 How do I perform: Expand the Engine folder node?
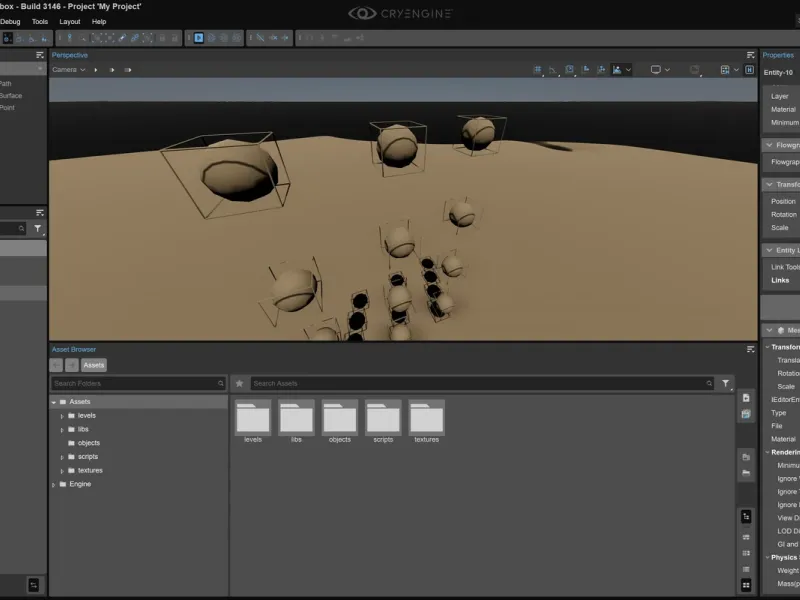[x=54, y=485]
